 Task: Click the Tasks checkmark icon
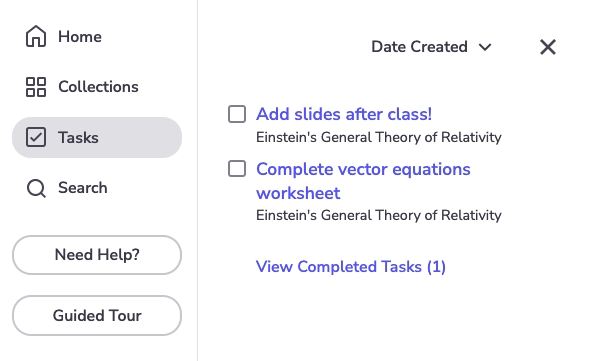tap(36, 137)
